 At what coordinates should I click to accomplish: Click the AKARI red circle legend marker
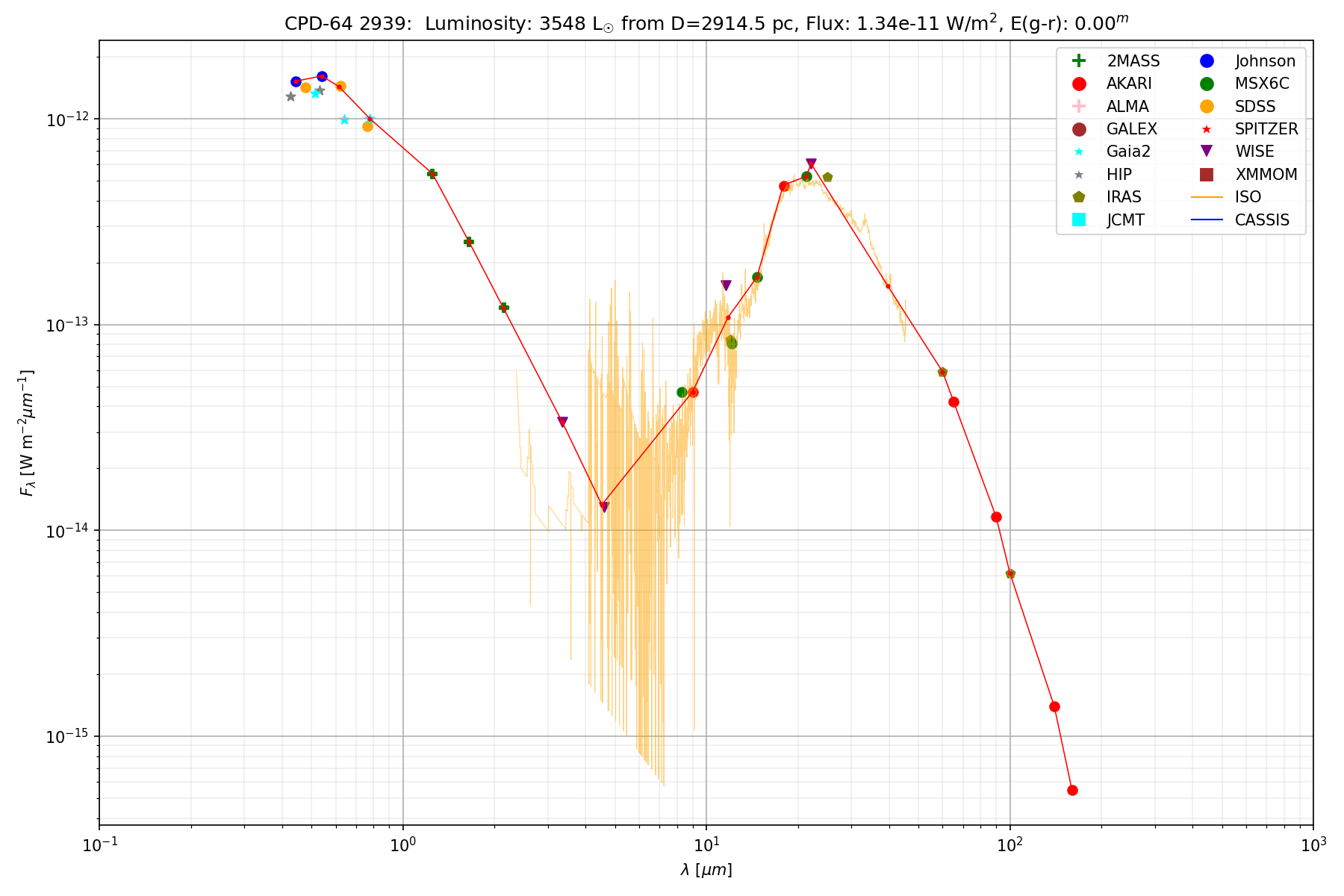[x=1078, y=84]
